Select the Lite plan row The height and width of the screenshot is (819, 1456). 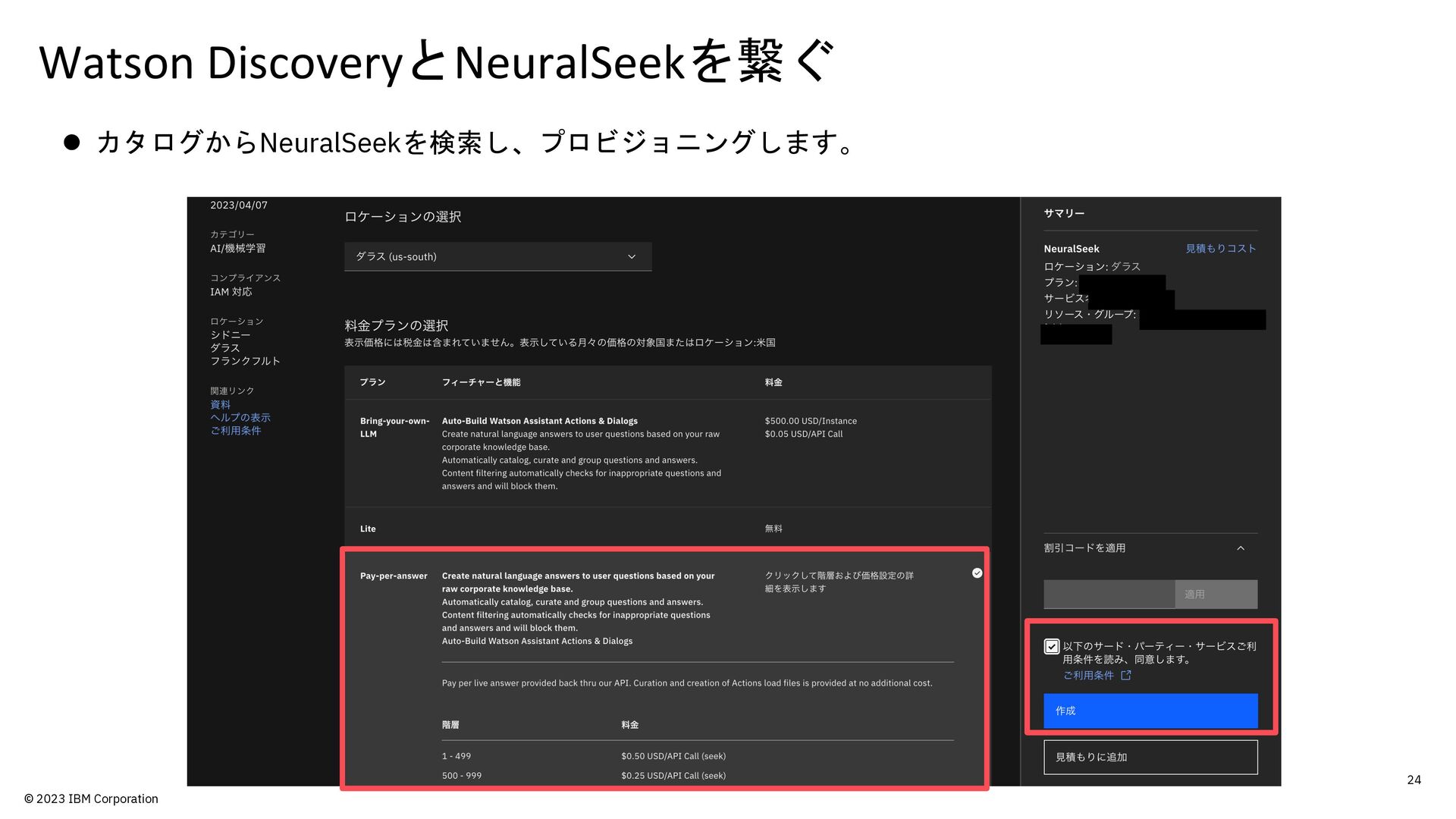[x=667, y=529]
